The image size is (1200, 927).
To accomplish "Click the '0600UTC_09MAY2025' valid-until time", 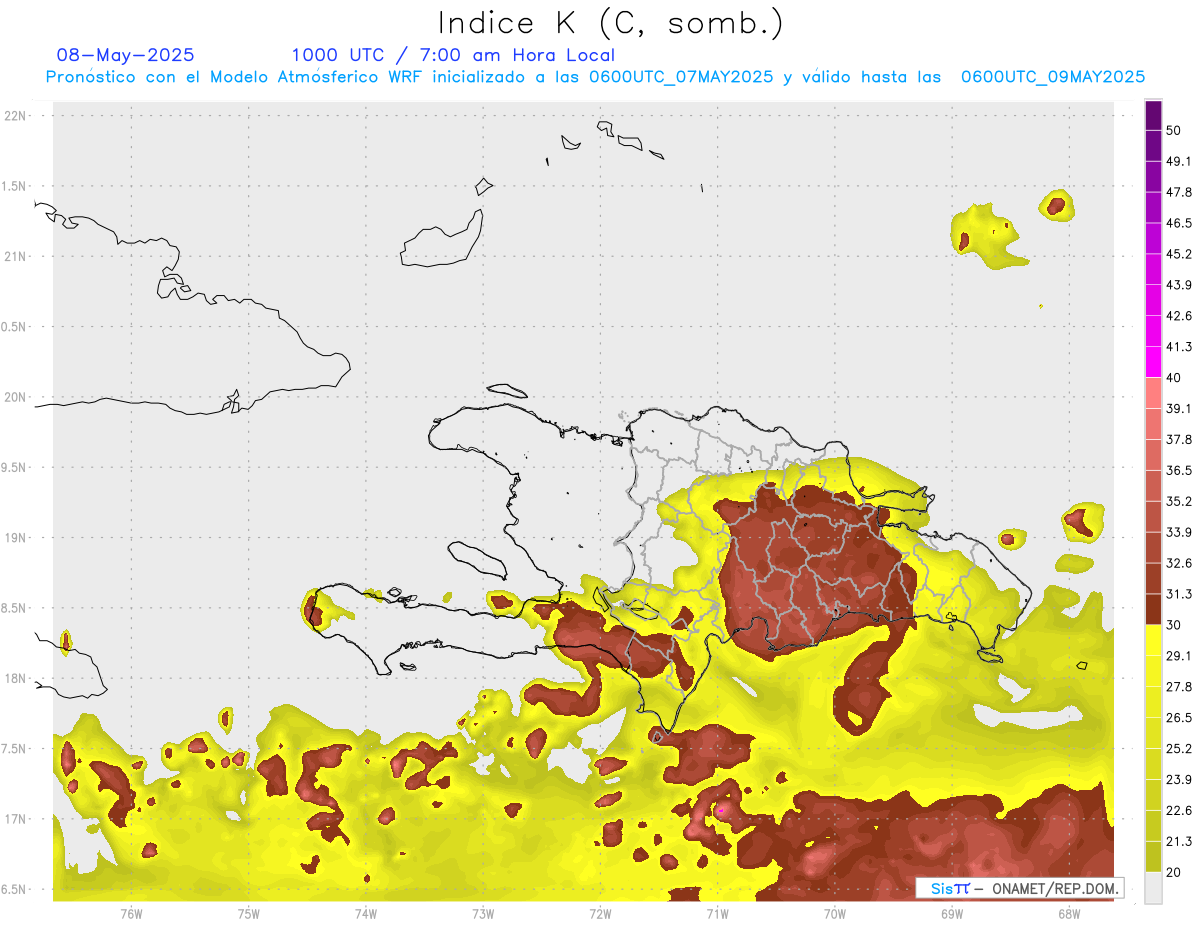I will pyautogui.click(x=1053, y=77).
